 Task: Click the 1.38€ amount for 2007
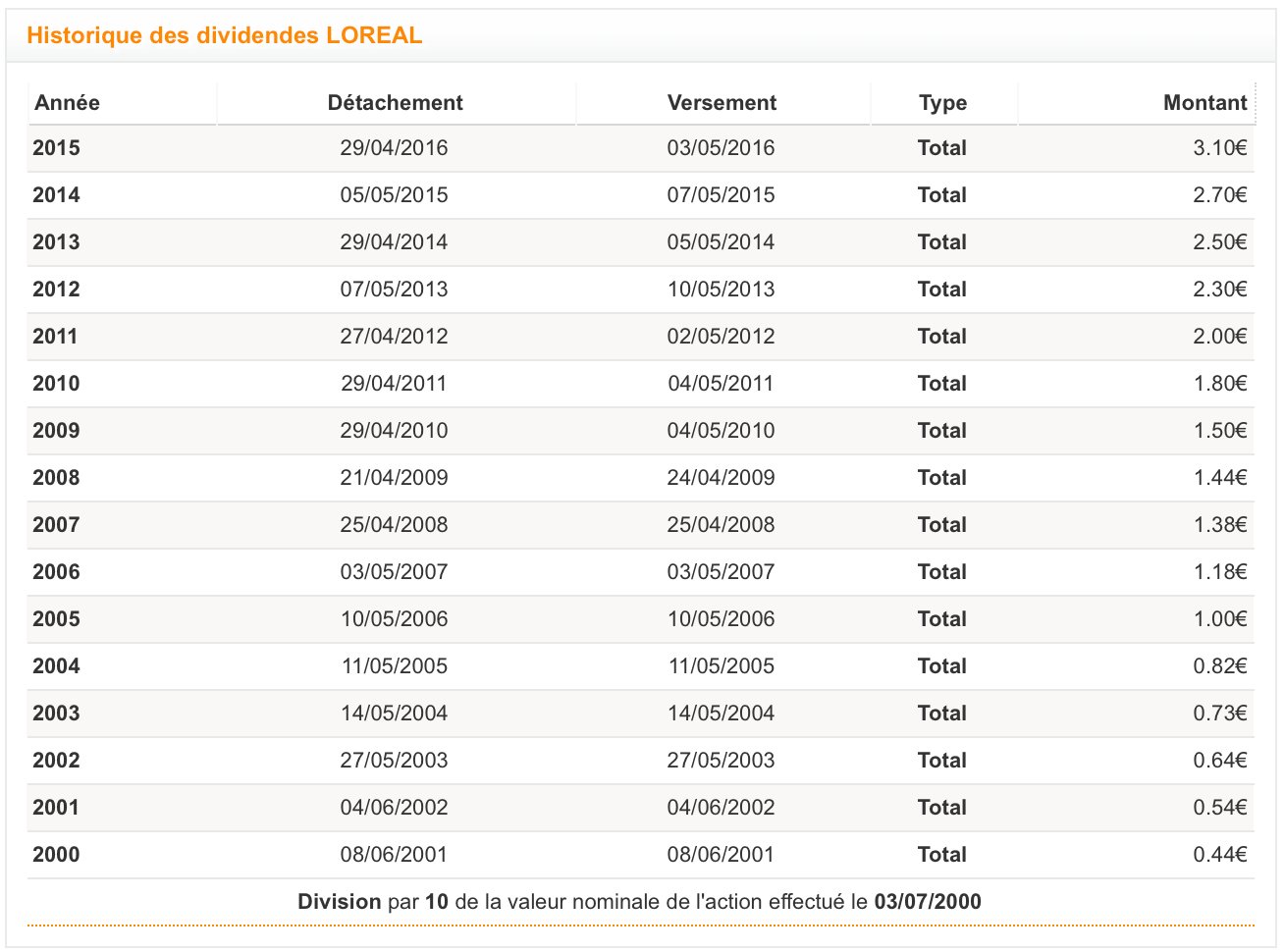tap(1219, 525)
